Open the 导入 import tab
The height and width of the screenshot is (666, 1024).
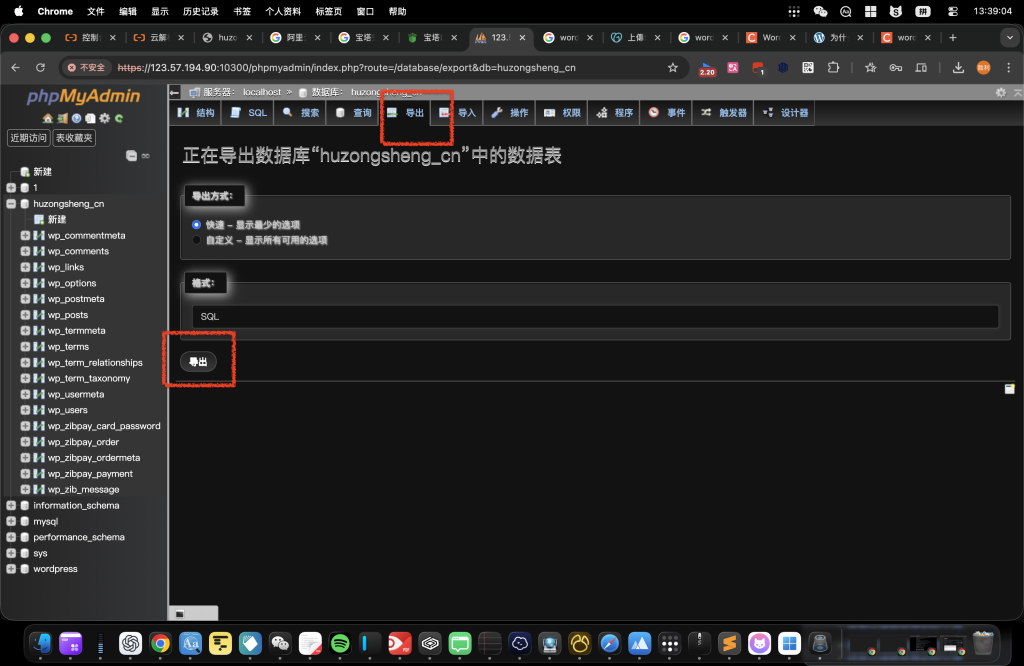click(457, 113)
